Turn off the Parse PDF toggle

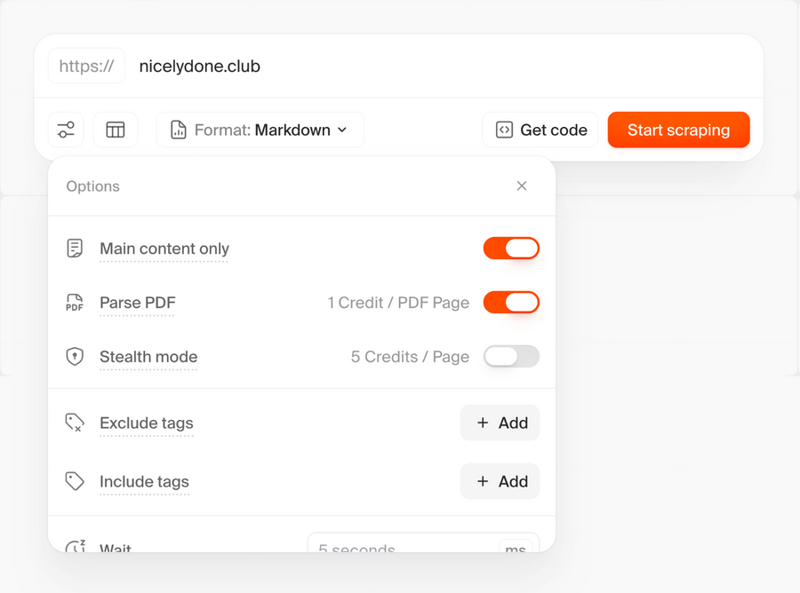511,302
